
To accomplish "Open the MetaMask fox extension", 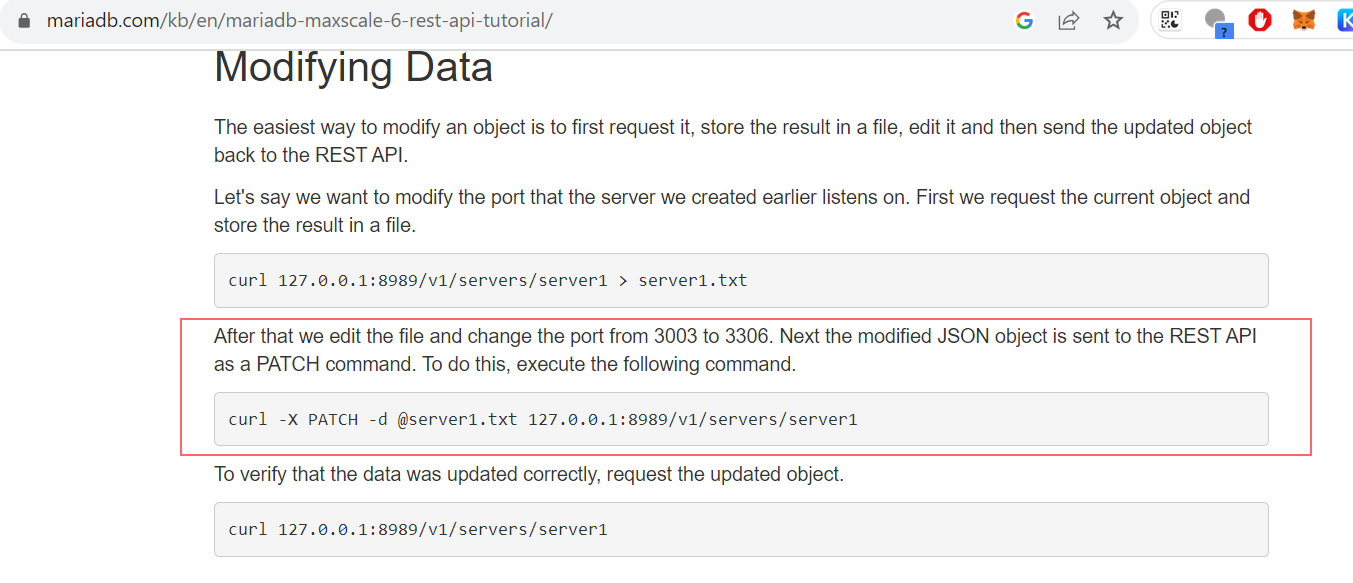I will pos(1304,19).
